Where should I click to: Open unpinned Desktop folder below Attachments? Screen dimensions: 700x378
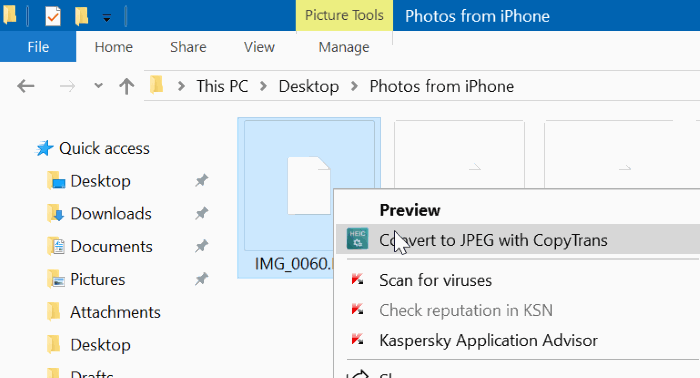click(100, 345)
